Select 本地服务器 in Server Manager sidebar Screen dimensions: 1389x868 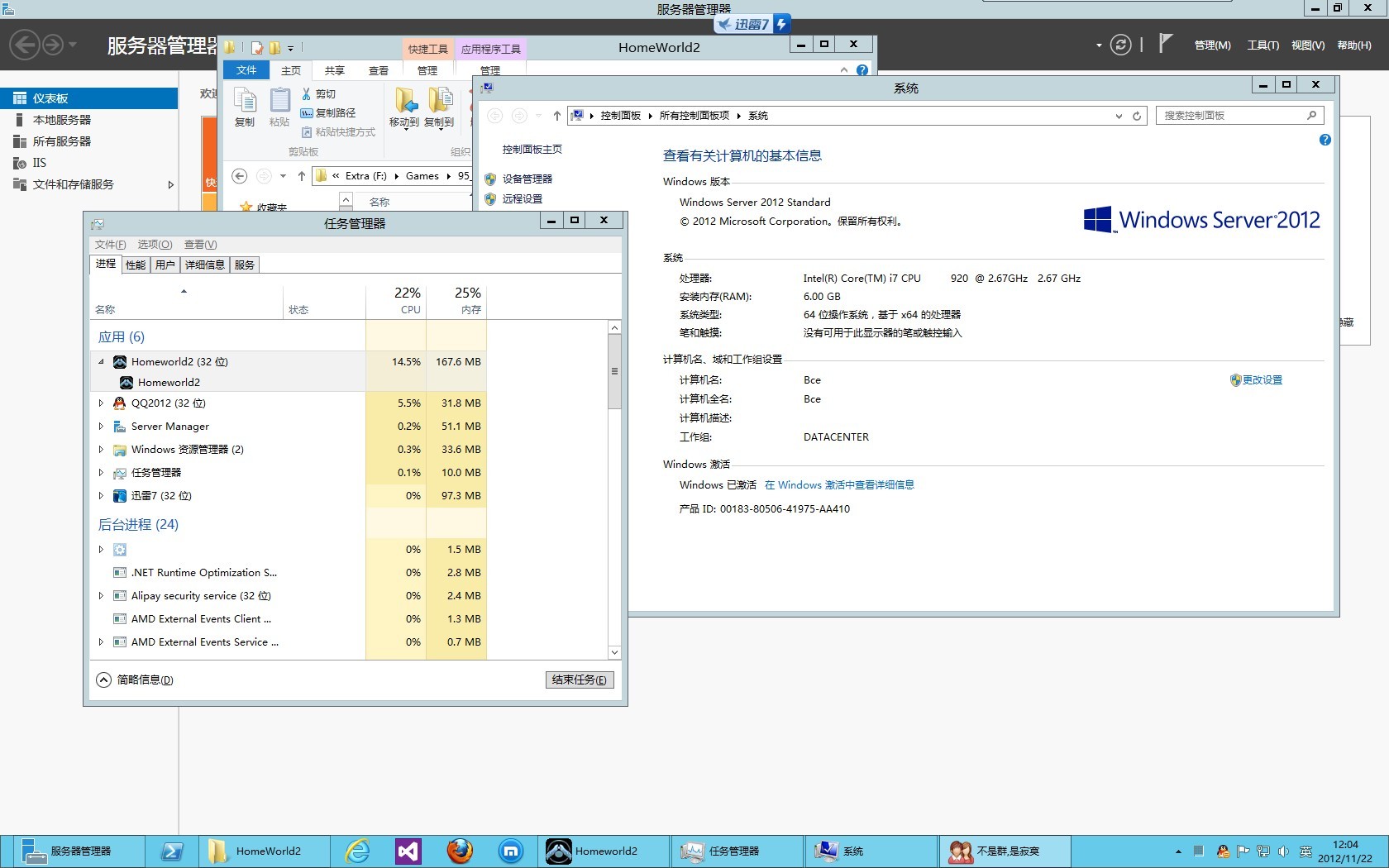pos(88,120)
